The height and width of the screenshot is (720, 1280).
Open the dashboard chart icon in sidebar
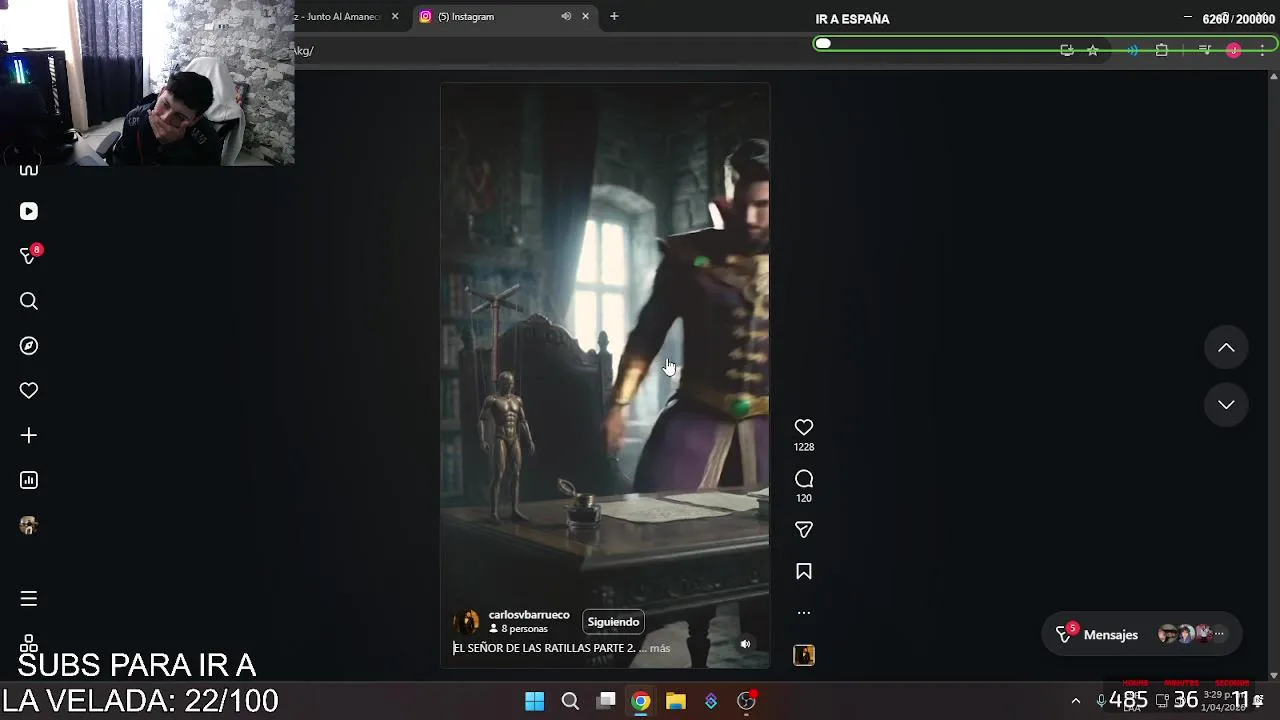29,480
